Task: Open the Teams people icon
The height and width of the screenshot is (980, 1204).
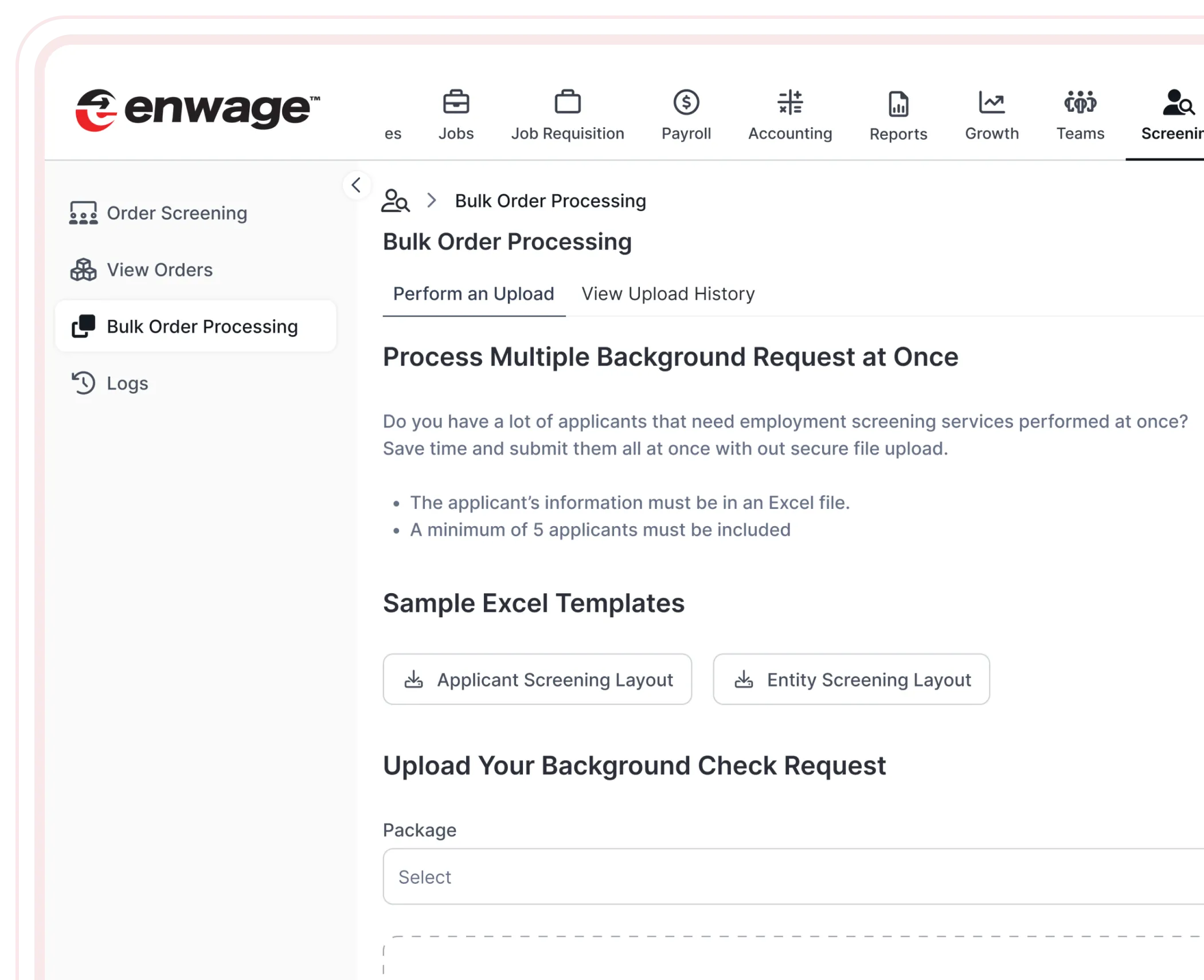Action: coord(1080,103)
